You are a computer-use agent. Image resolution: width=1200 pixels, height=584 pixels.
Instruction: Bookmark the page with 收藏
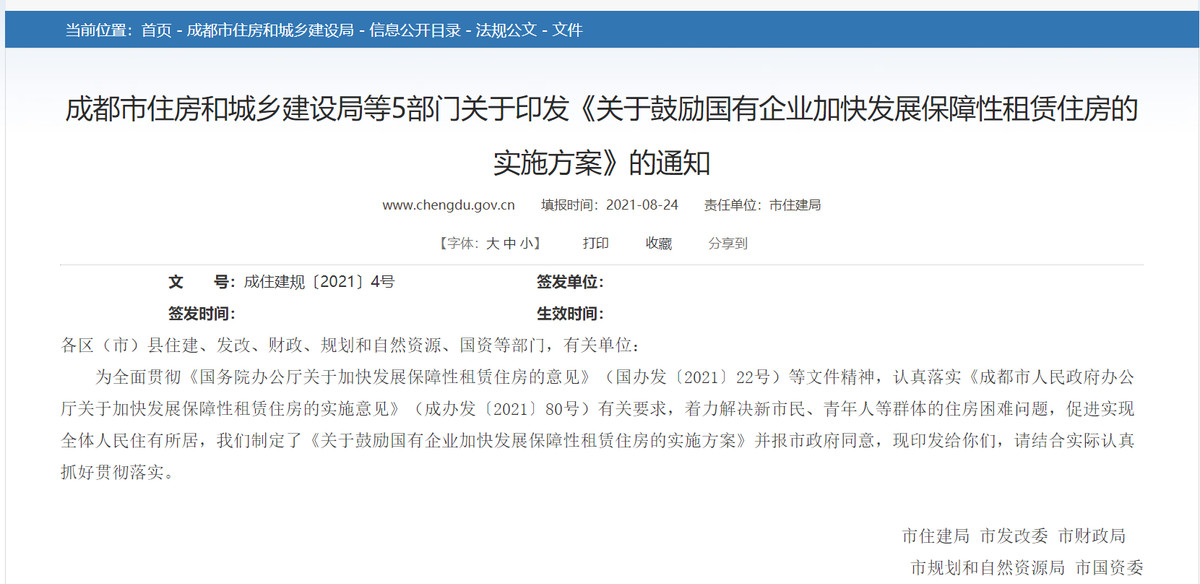658,243
